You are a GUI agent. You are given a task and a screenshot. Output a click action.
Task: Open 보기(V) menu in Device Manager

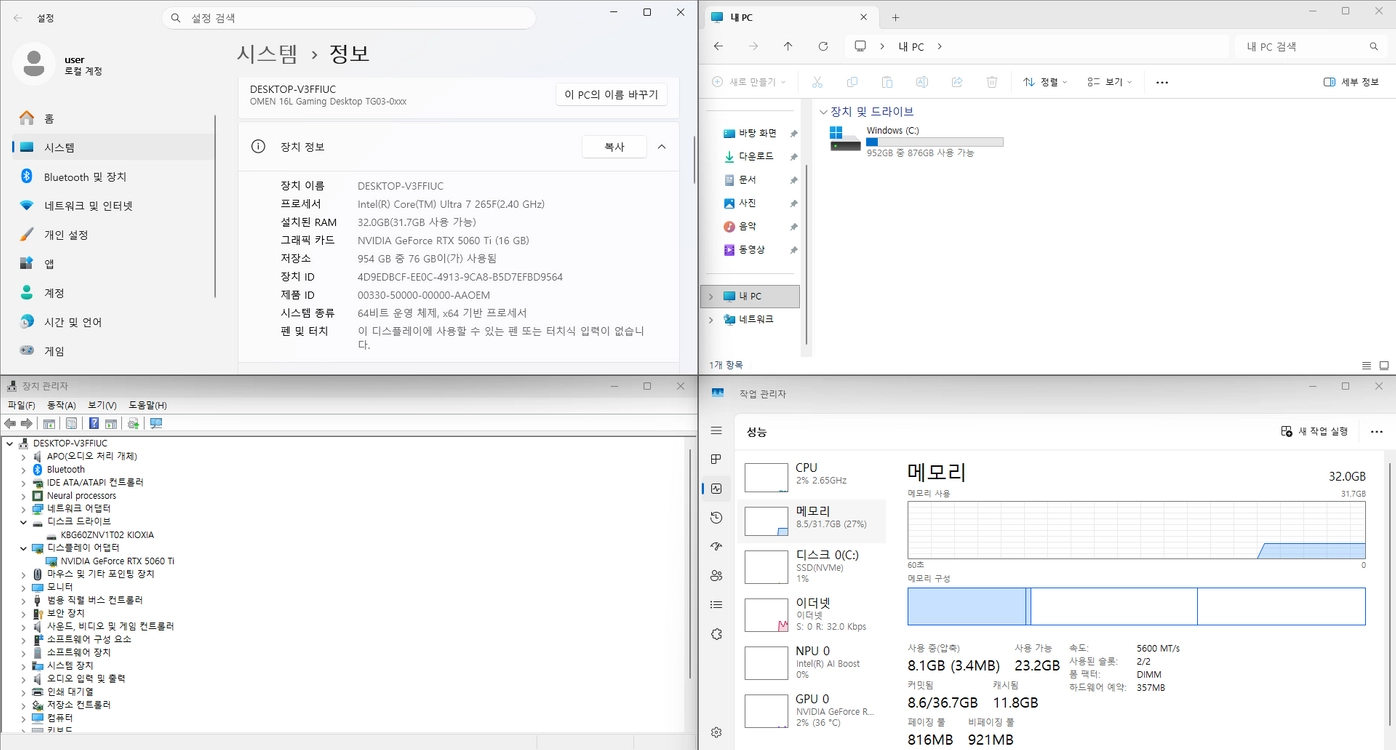pyautogui.click(x=102, y=405)
